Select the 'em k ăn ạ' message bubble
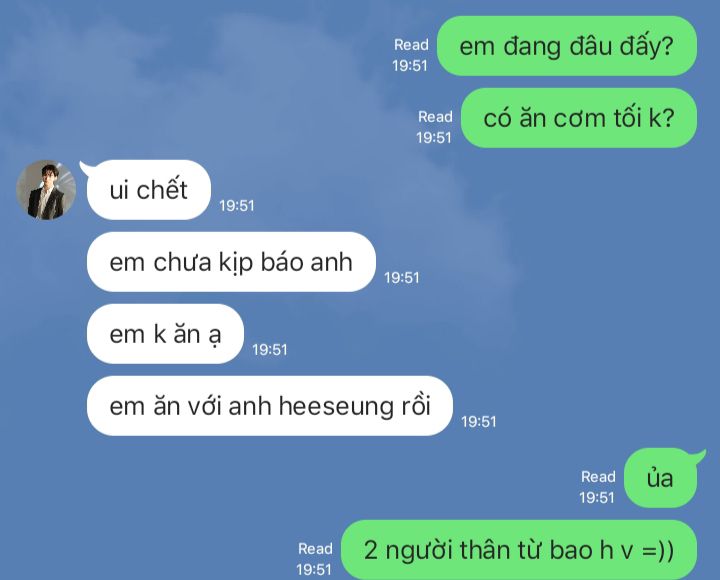The image size is (720, 580). click(165, 334)
